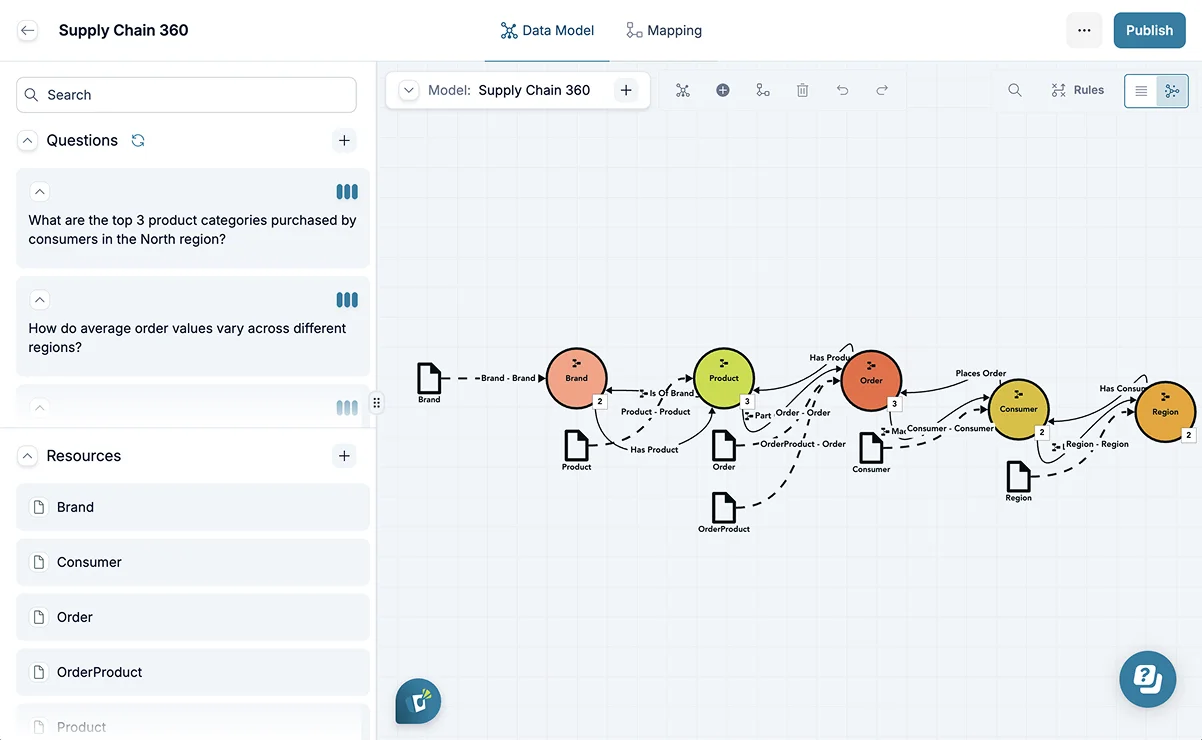
Task: Open the chat assistant bubble
Action: (x=1147, y=679)
